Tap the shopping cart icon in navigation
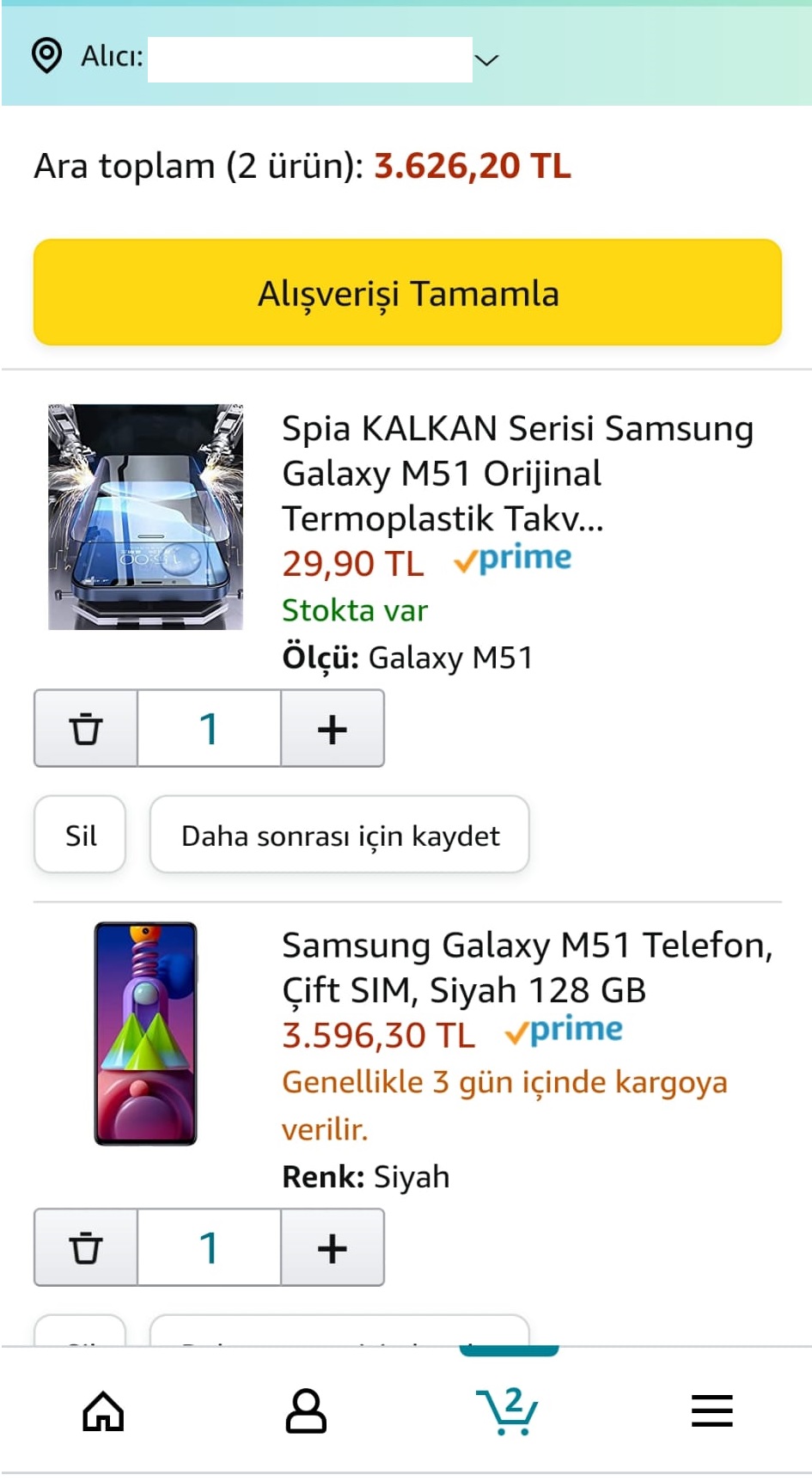 pos(508,1411)
